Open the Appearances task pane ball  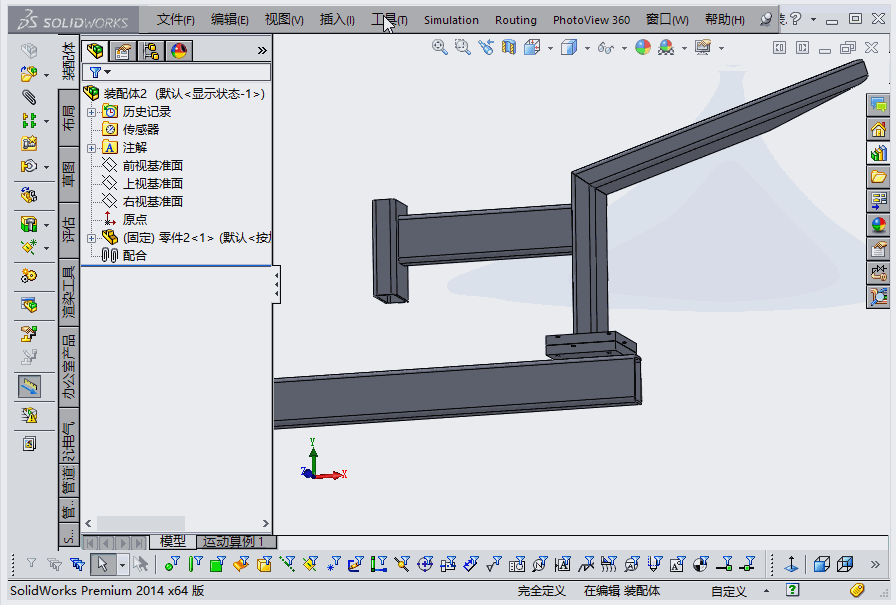coord(878,225)
